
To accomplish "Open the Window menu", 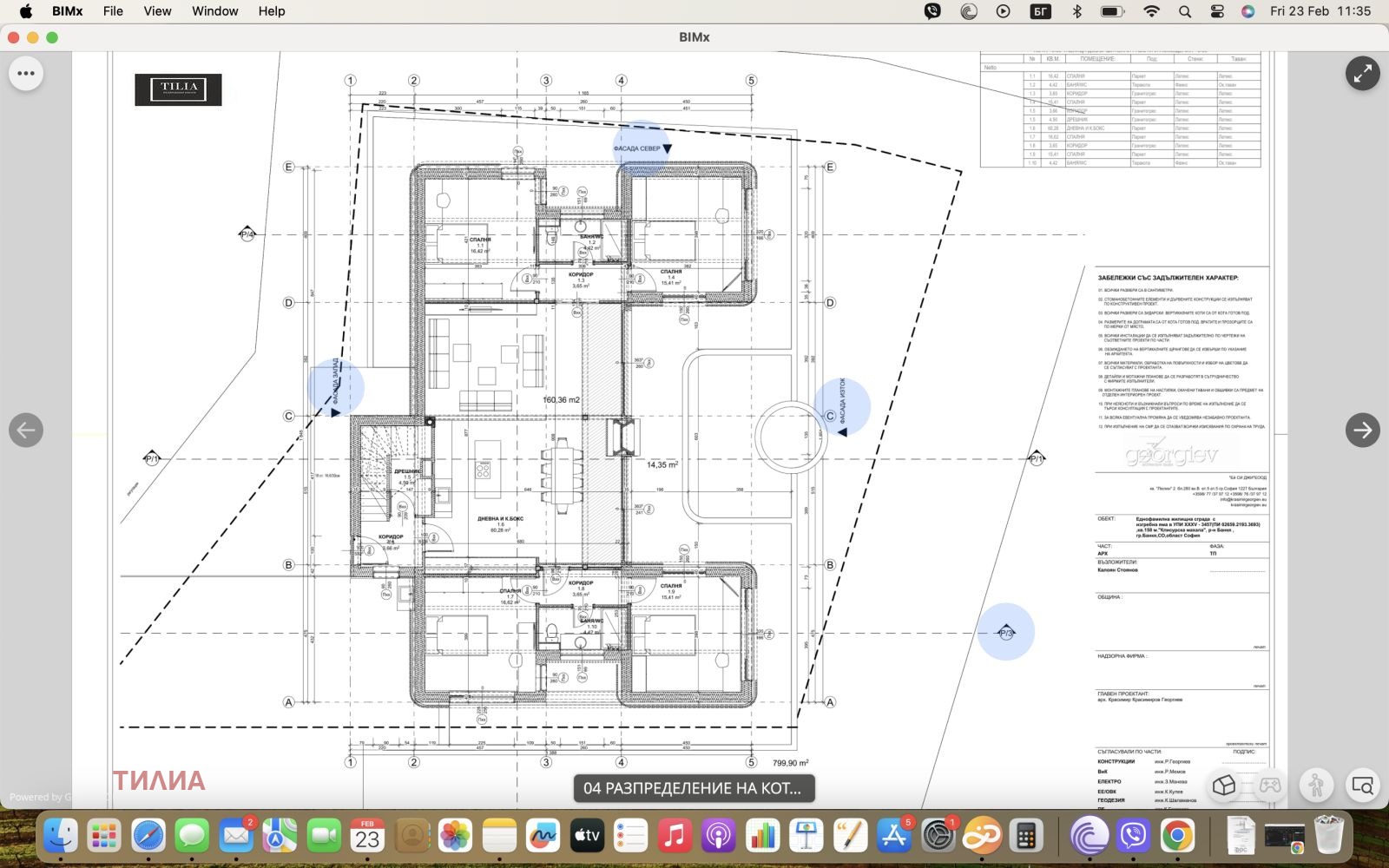I will click(x=214, y=11).
